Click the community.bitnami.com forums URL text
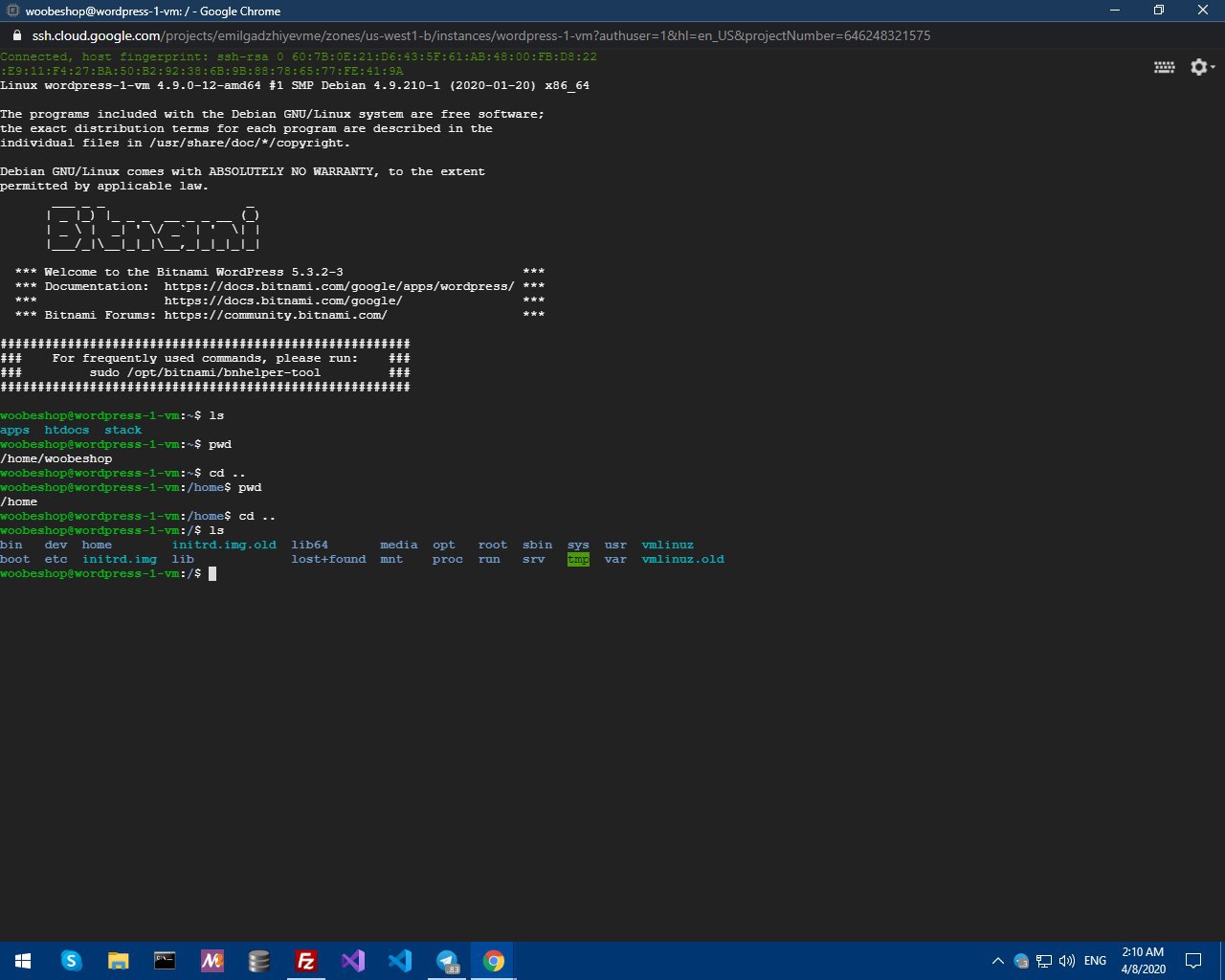The image size is (1225, 980). point(276,315)
